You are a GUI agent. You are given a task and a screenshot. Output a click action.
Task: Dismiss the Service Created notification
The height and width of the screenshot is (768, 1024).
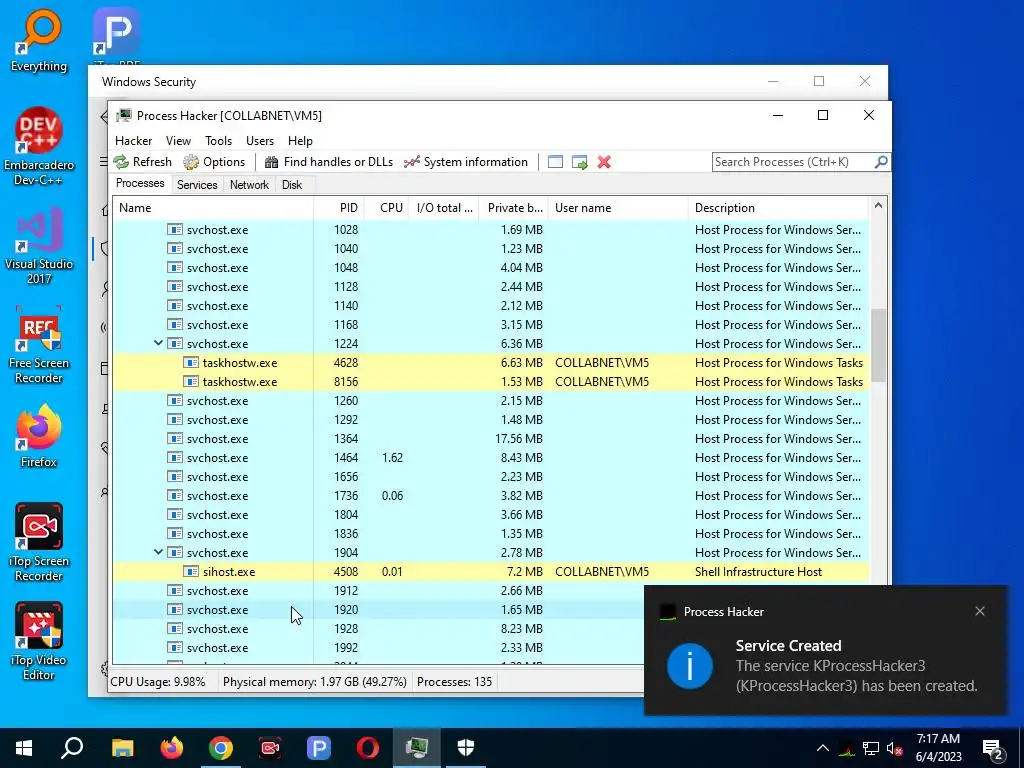(980, 611)
